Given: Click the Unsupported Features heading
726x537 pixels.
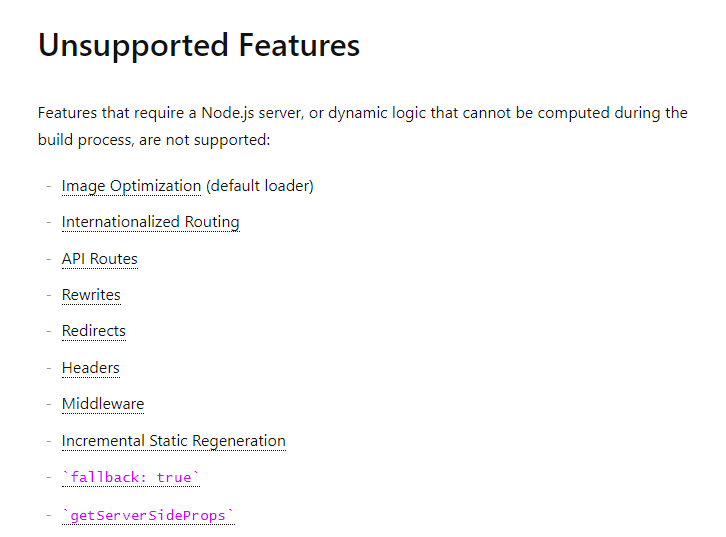Looking at the screenshot, I should [199, 45].
